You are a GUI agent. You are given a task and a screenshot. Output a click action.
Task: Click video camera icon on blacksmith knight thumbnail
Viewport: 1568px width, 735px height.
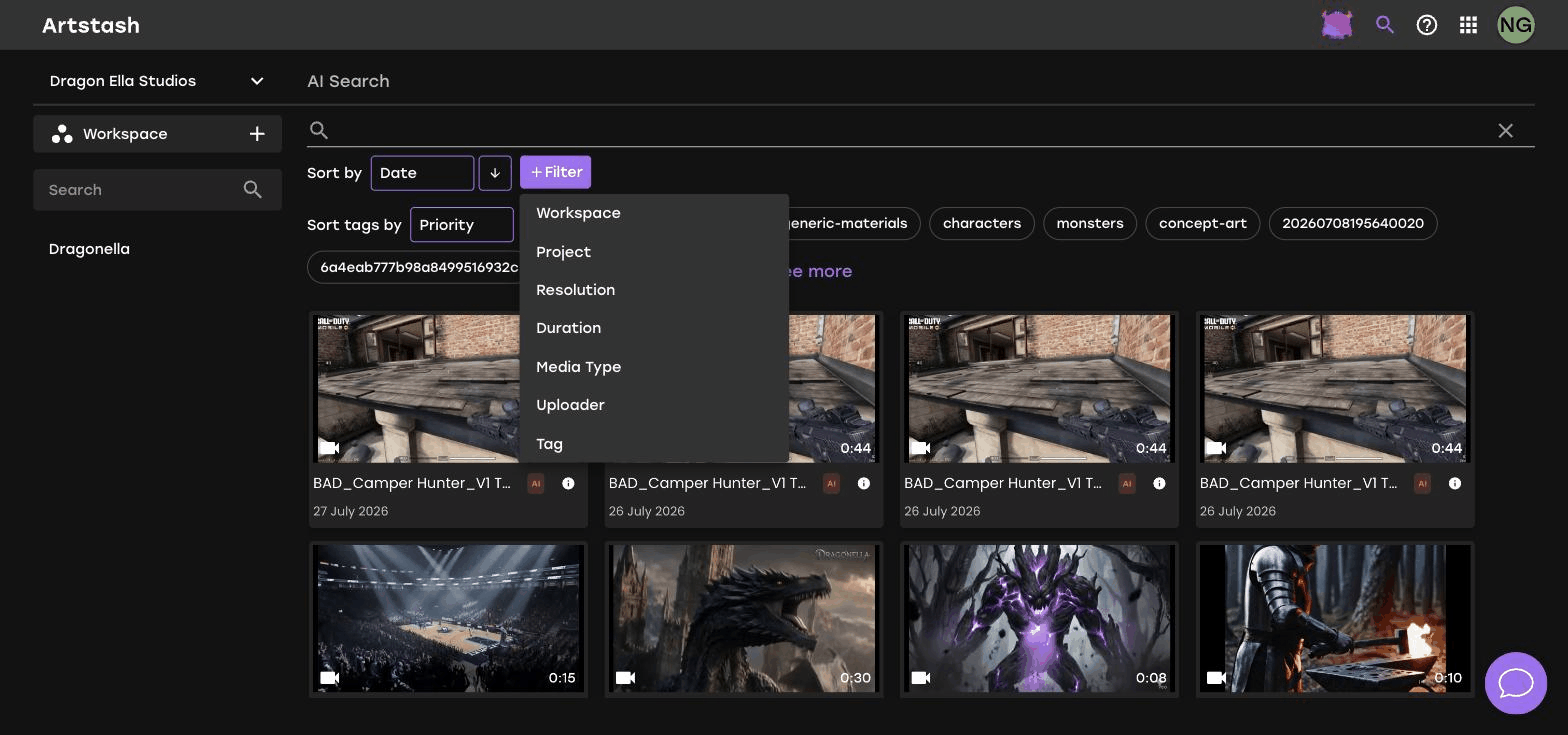(x=1216, y=678)
